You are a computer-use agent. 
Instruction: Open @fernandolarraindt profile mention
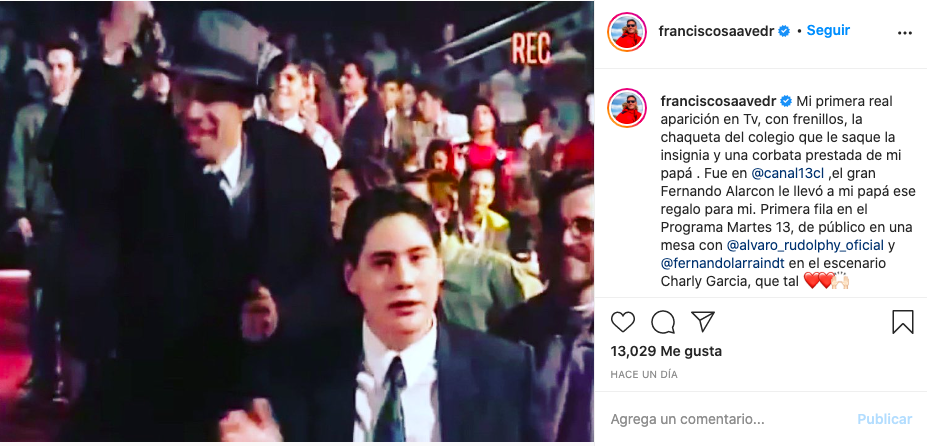point(720,263)
